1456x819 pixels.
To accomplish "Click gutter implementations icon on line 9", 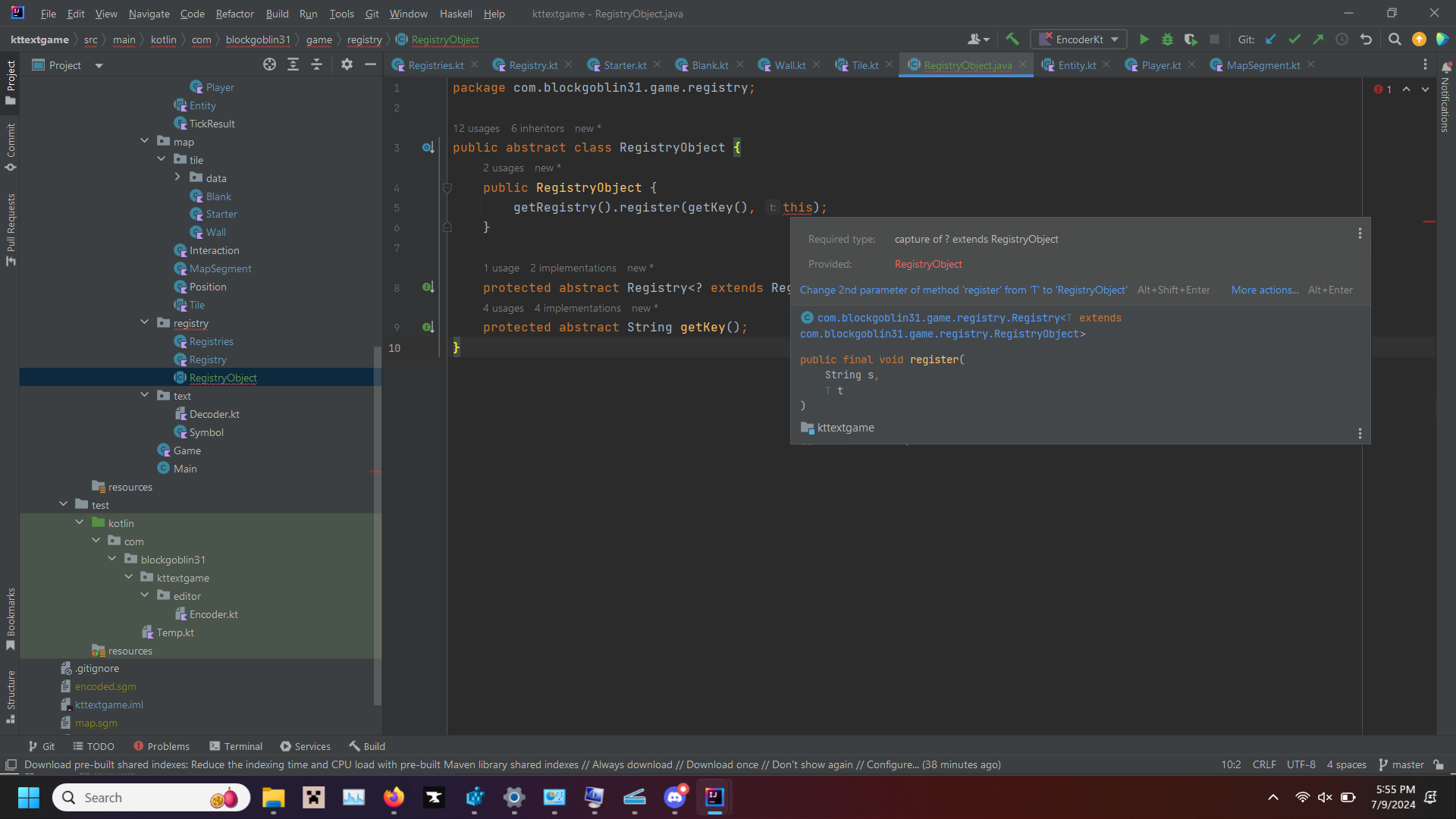I will point(428,328).
